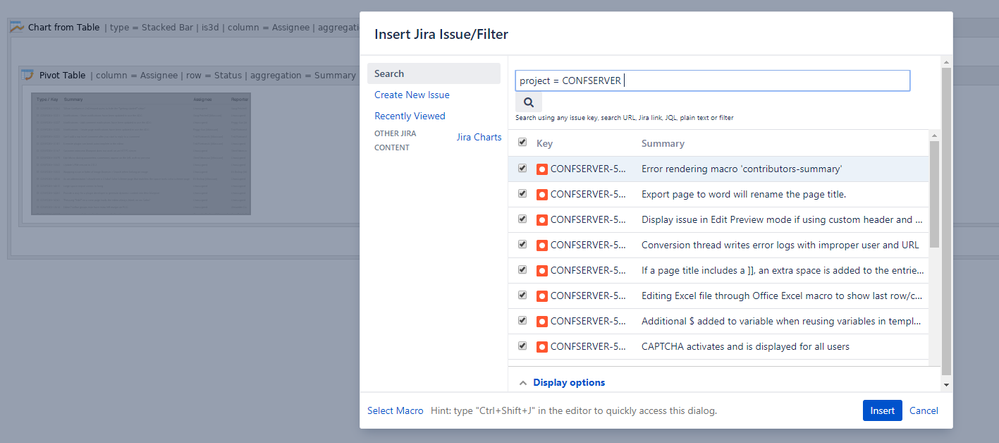
Task: Click the magnifier search button
Action: pos(528,102)
